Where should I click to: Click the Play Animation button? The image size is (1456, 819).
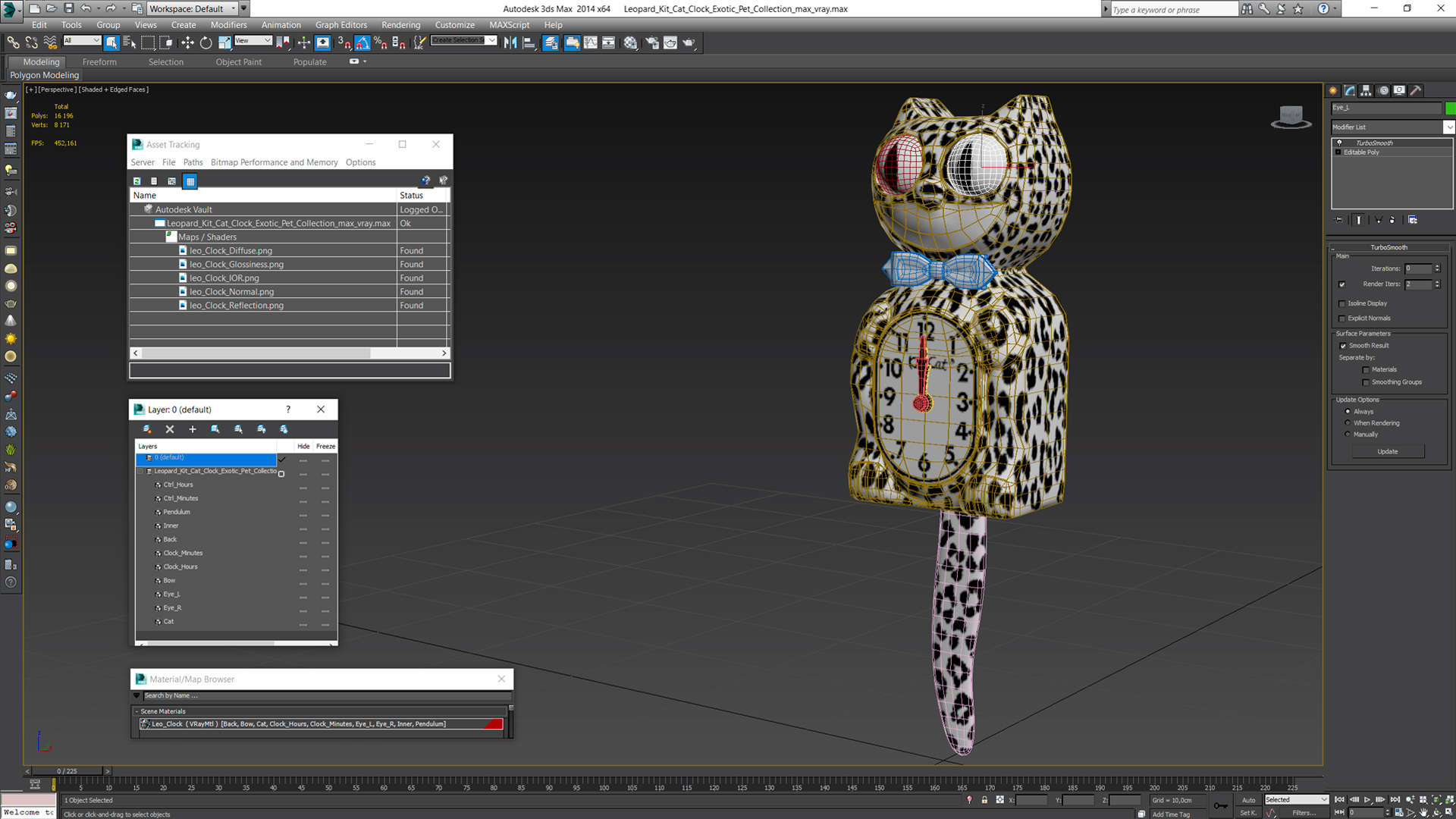pos(1367,800)
